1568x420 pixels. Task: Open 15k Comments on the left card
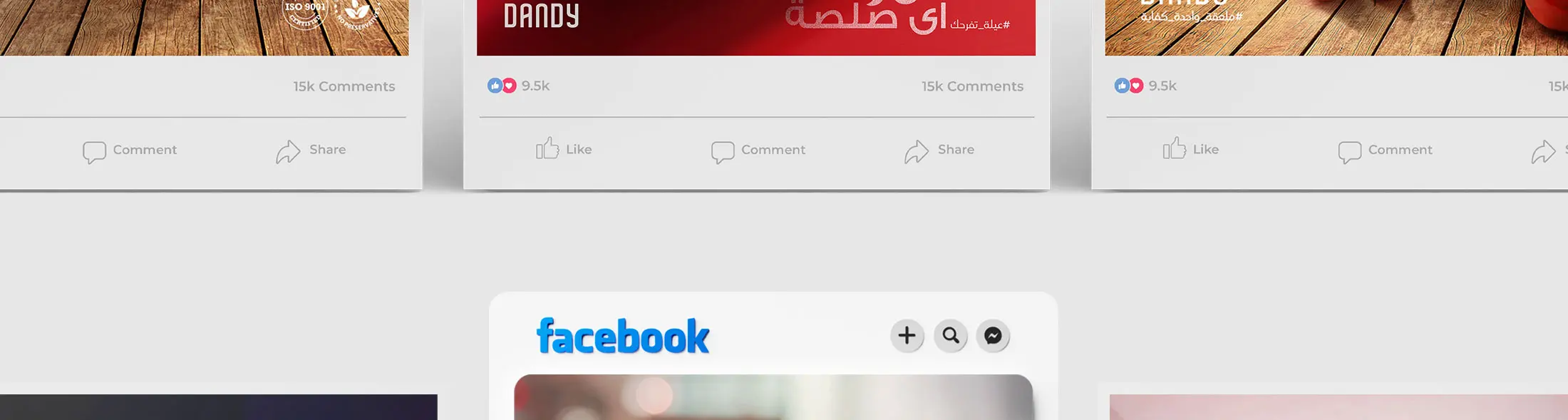click(344, 86)
